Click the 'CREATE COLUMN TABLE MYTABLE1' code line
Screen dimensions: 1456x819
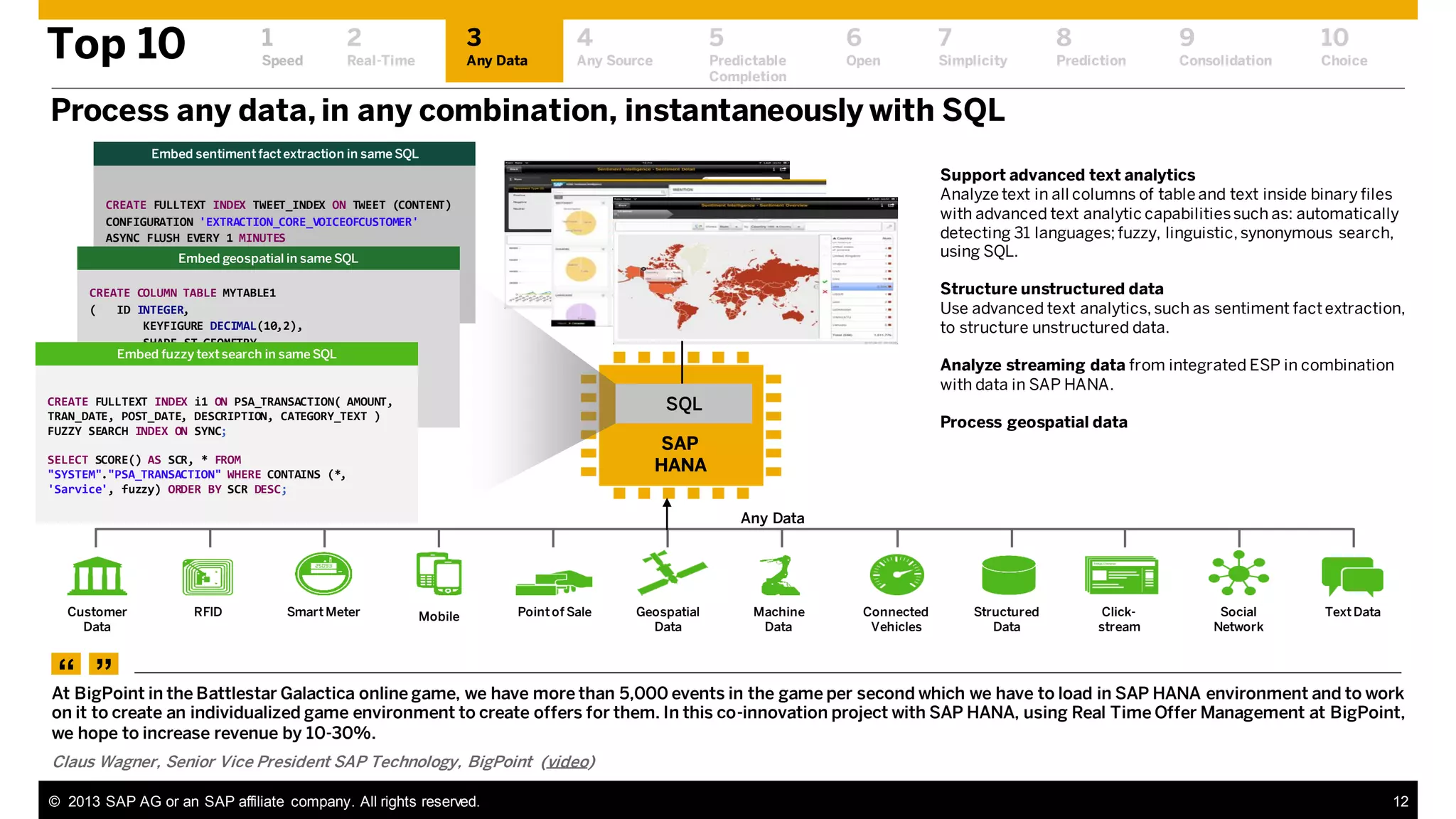[x=183, y=293]
